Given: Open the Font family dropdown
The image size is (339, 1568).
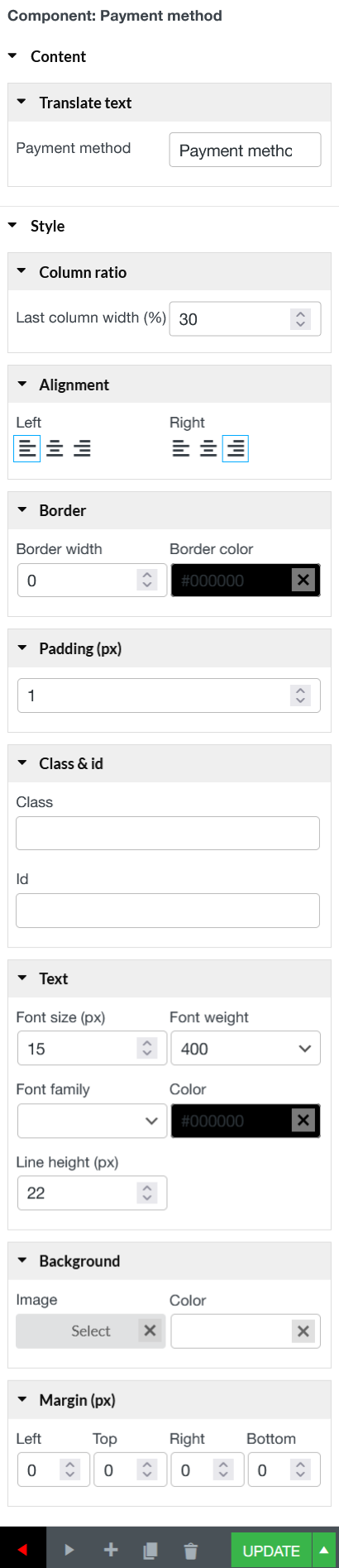Looking at the screenshot, I should coord(92,1121).
